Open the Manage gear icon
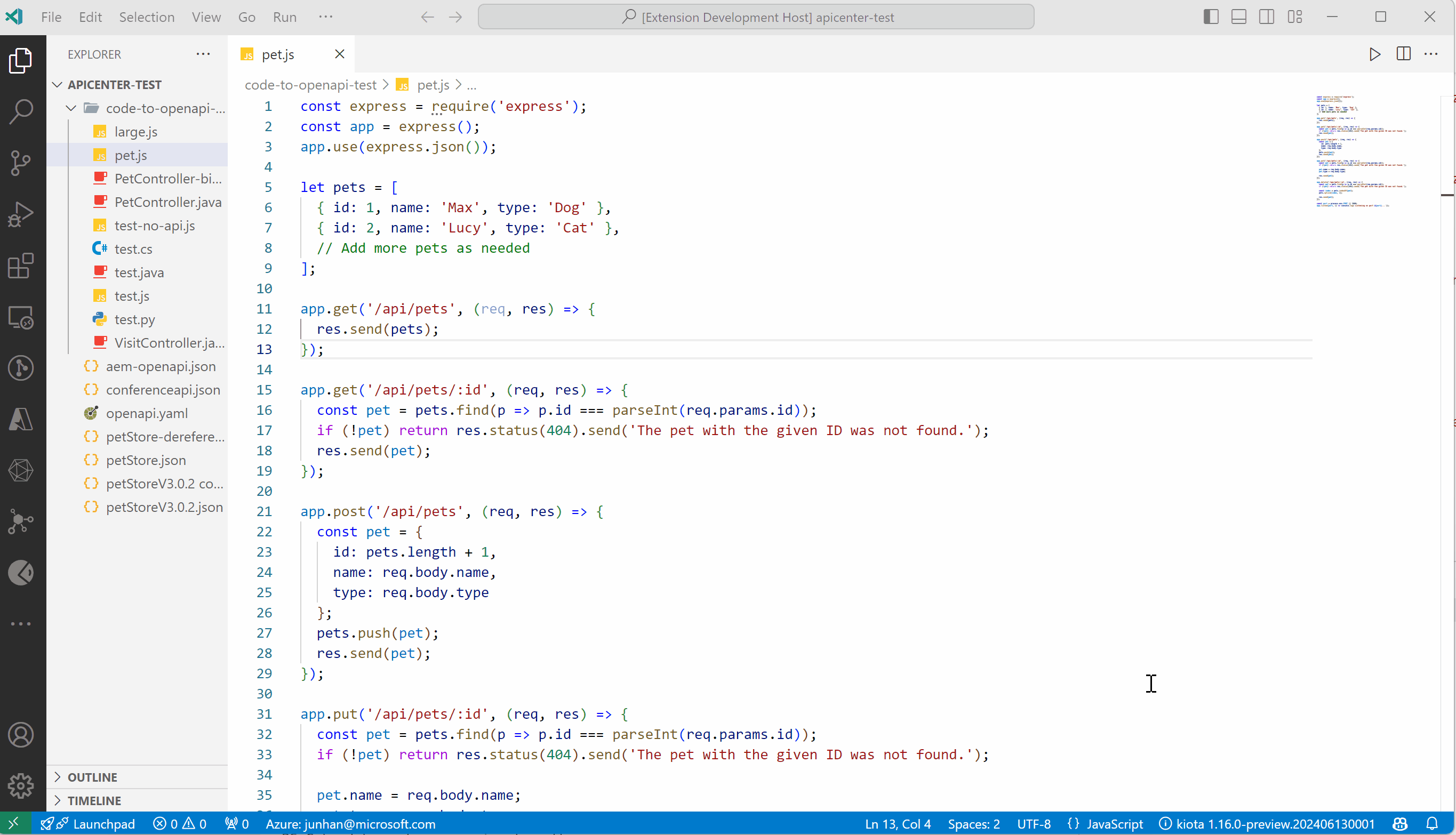 click(x=21, y=786)
